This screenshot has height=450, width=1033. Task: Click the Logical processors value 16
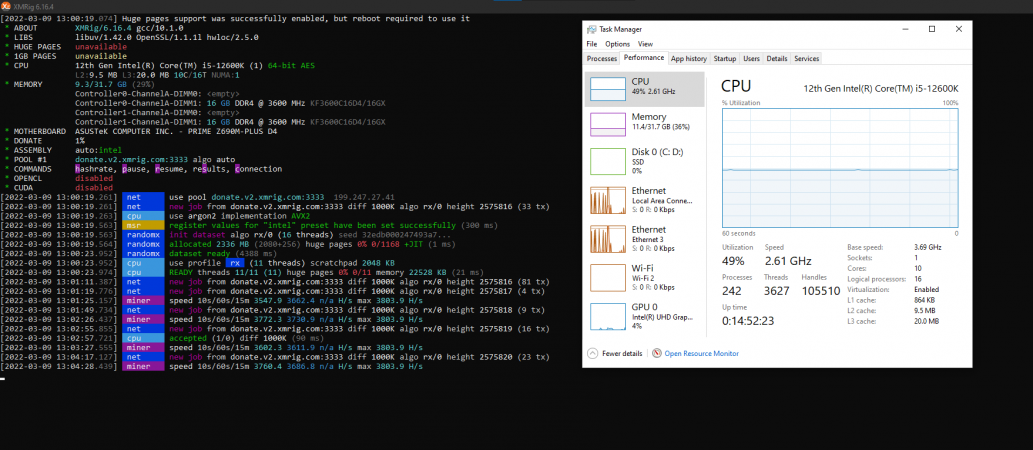tap(918, 279)
